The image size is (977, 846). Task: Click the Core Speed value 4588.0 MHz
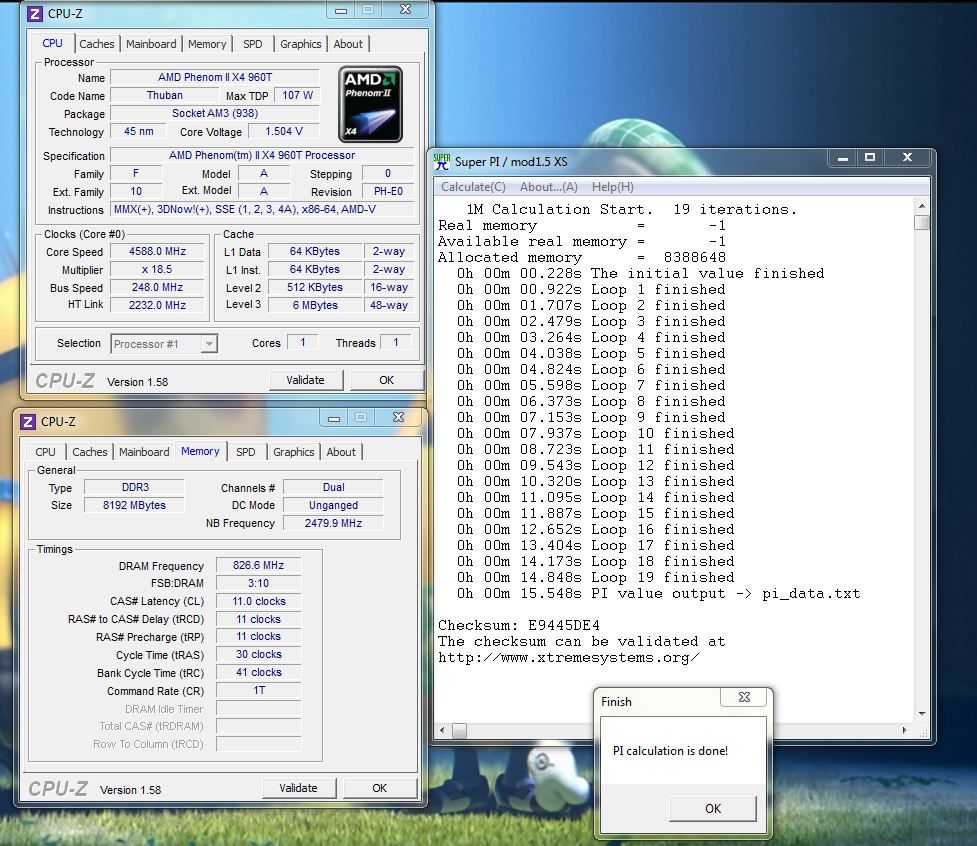click(x=157, y=252)
